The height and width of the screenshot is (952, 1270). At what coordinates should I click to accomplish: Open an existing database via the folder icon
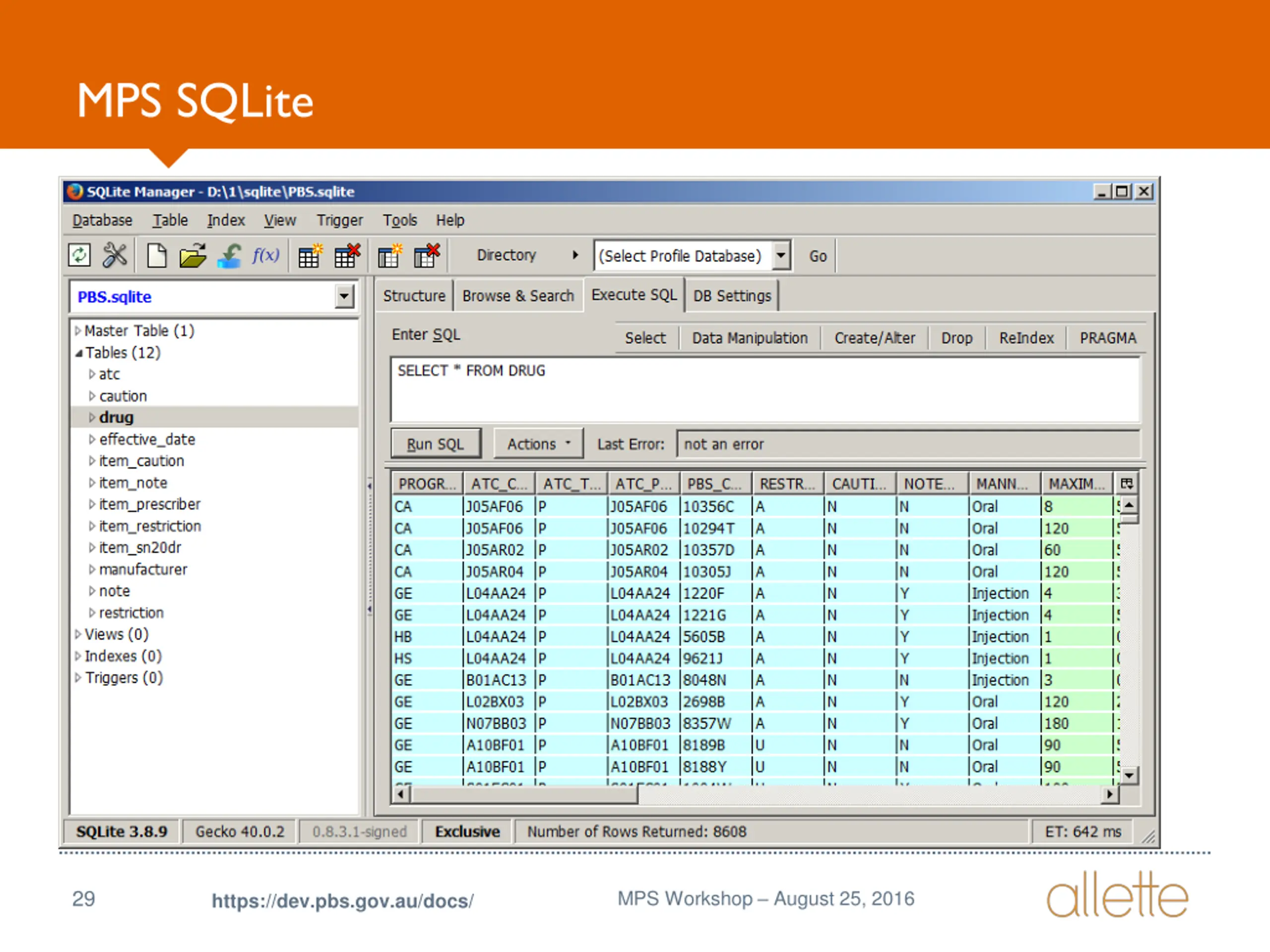(192, 255)
